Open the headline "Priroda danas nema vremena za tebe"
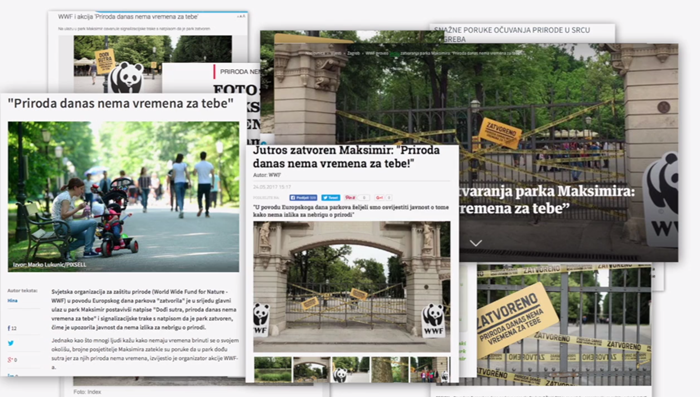 (x=121, y=104)
